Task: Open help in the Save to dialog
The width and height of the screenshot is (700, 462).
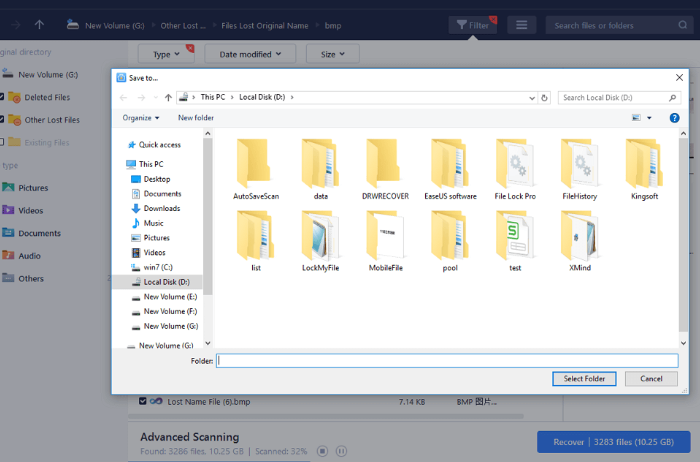Action: click(x=674, y=118)
